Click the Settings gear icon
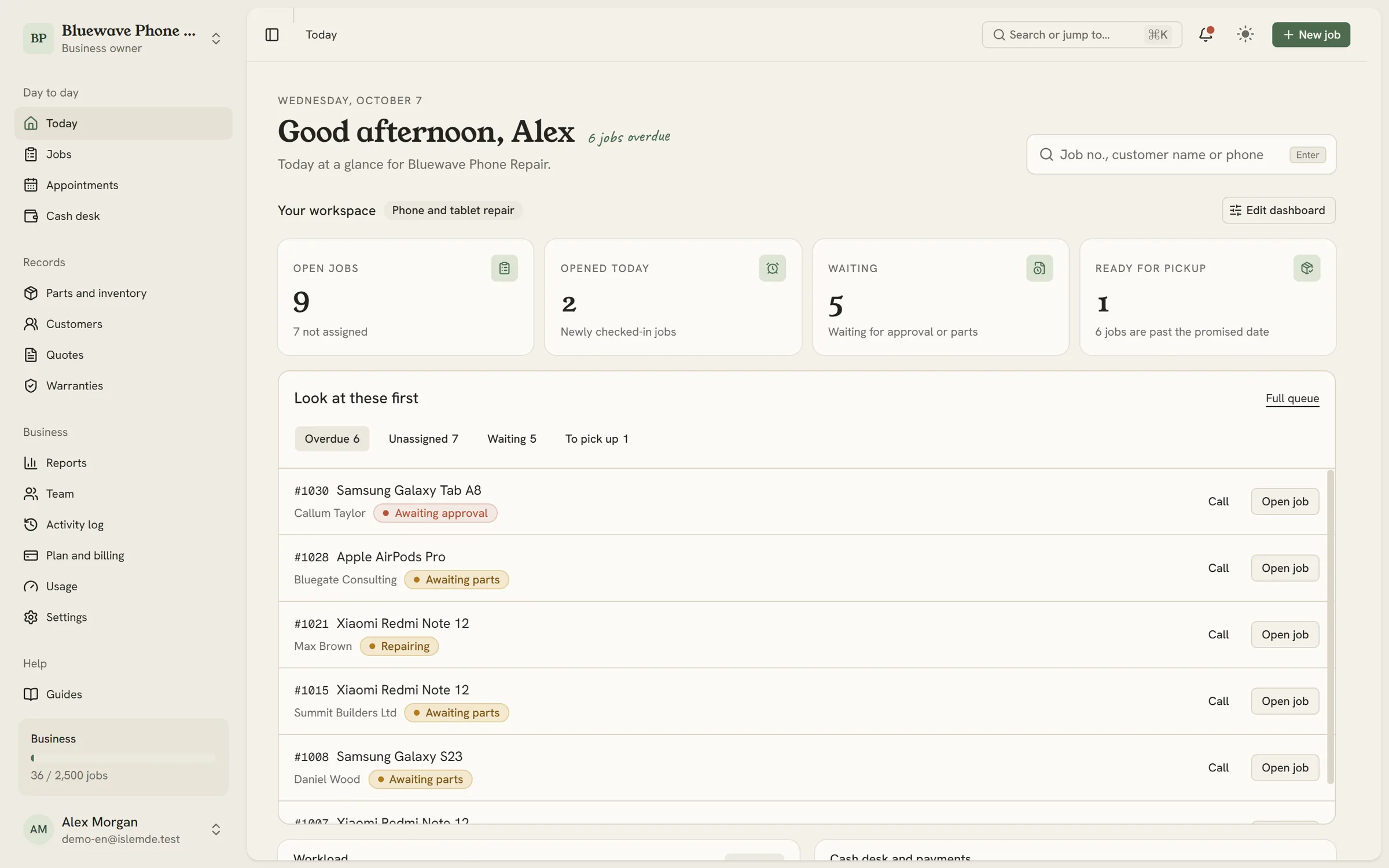The image size is (1389, 868). point(31,617)
